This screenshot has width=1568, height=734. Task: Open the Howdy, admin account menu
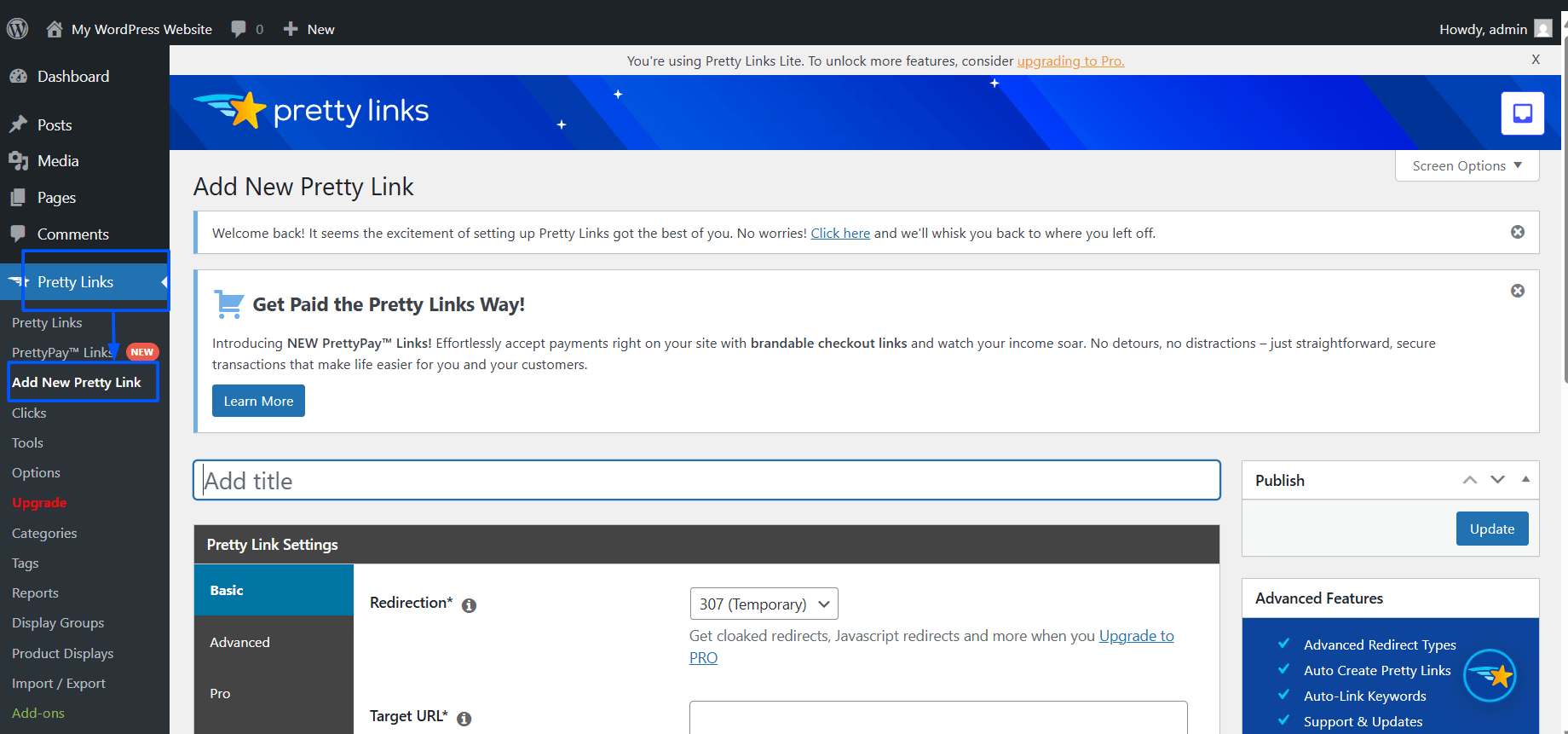(1483, 29)
